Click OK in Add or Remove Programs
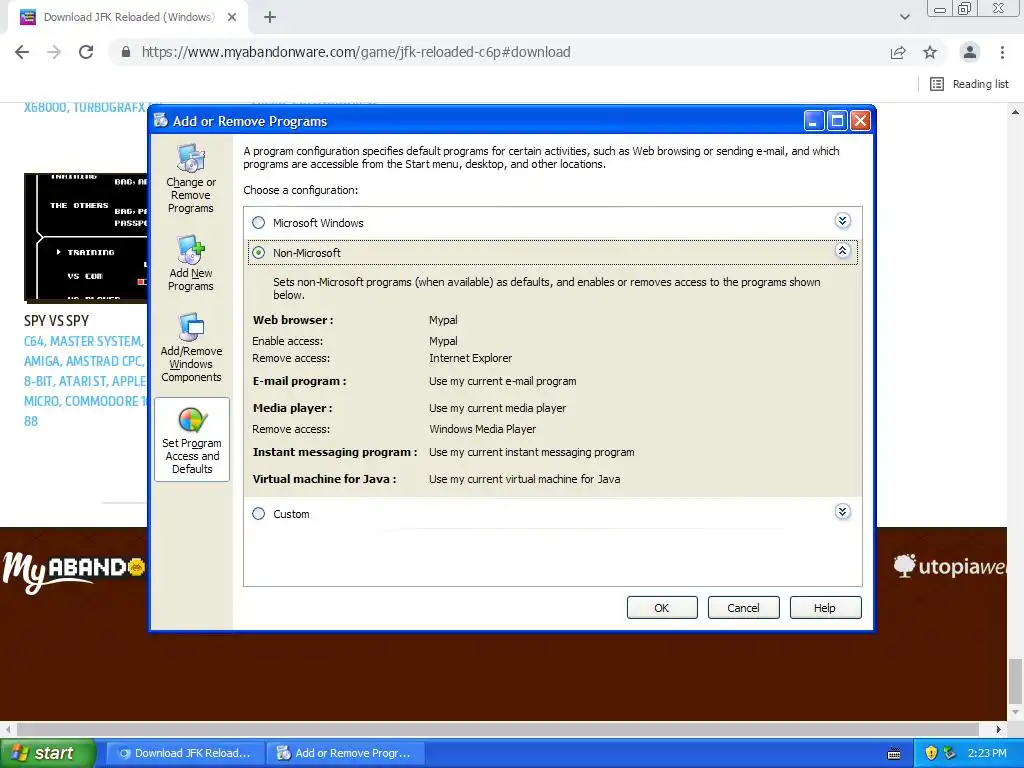Image resolution: width=1024 pixels, height=768 pixels. click(x=662, y=607)
